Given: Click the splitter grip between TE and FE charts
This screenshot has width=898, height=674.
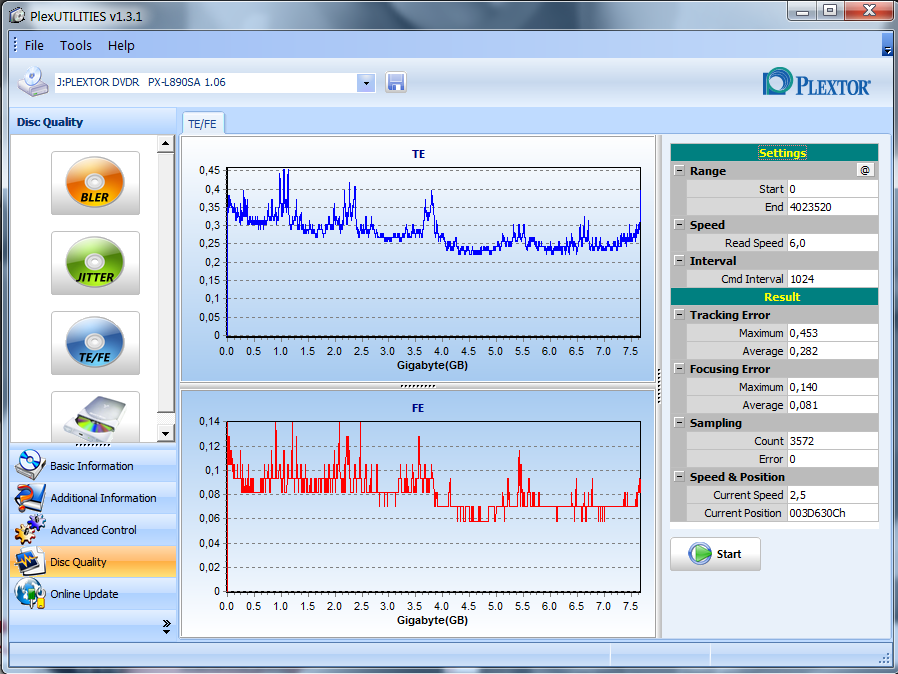Looking at the screenshot, I should (x=418, y=386).
